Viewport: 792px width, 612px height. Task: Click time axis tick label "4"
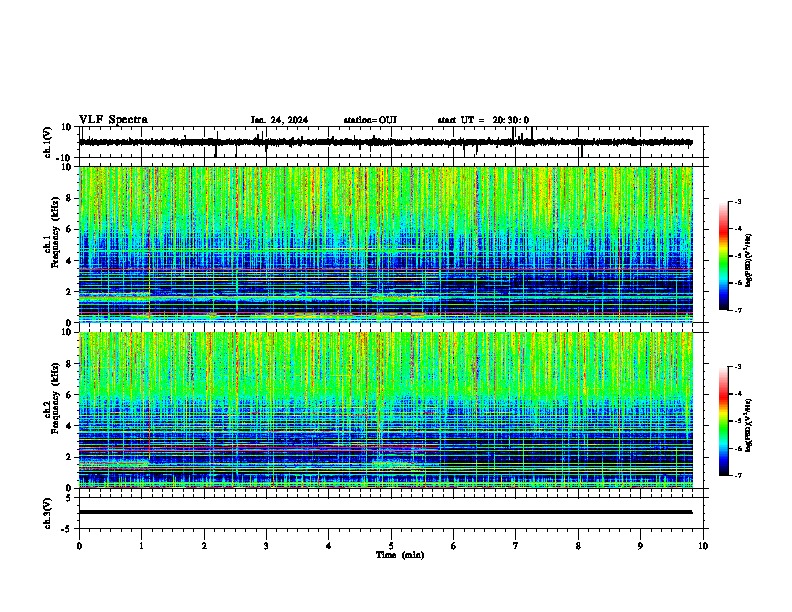[x=329, y=546]
